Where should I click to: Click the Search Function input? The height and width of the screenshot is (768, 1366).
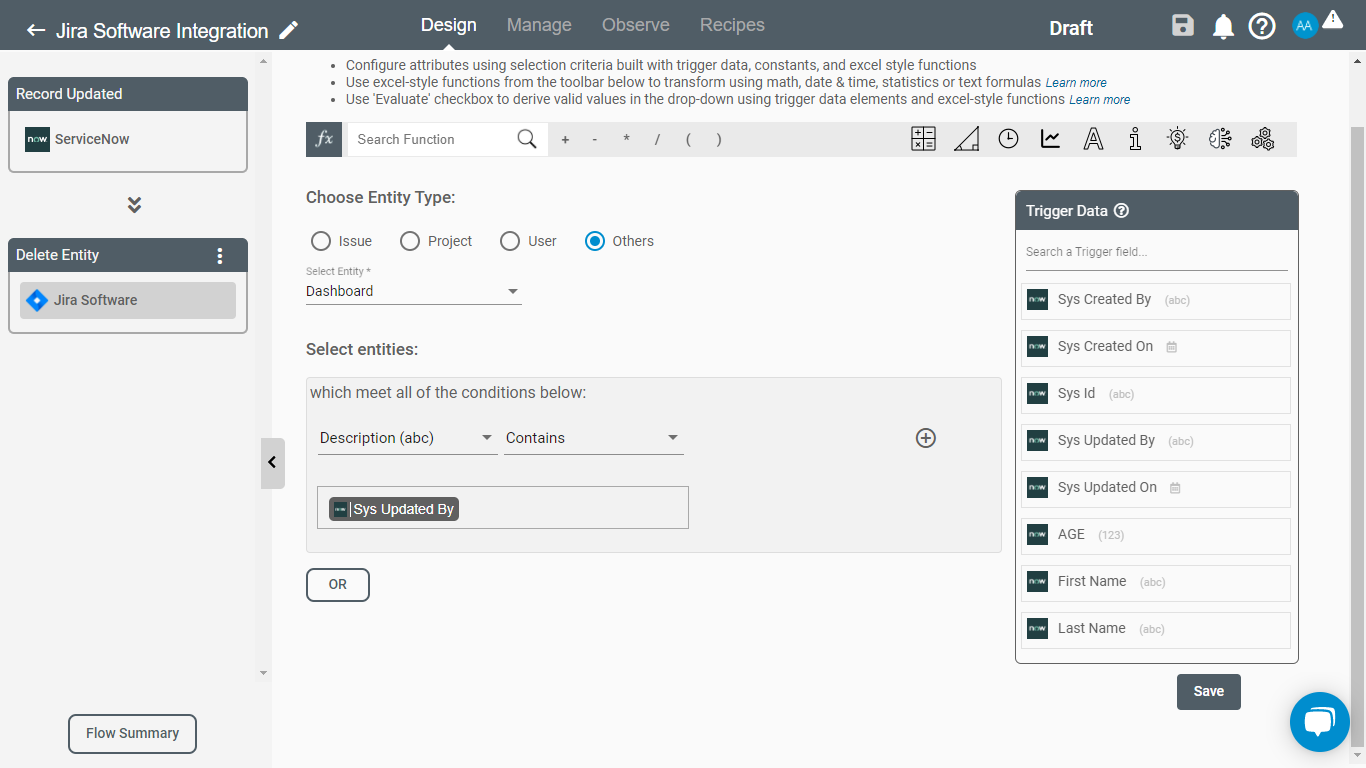pyautogui.click(x=432, y=139)
